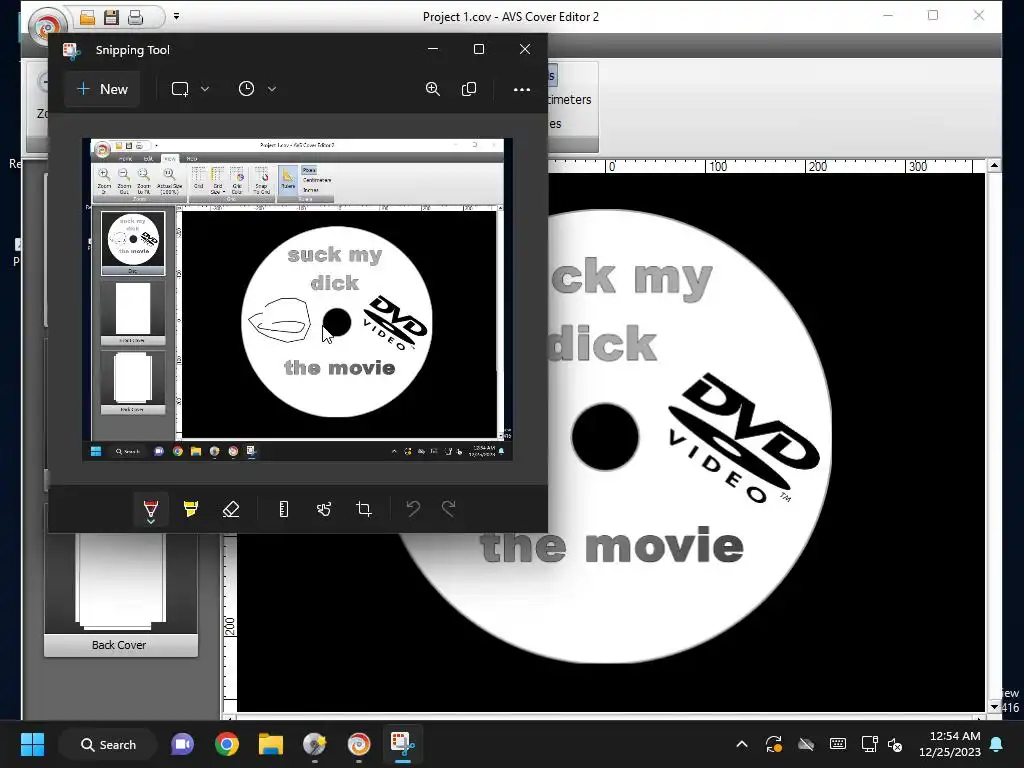This screenshot has height=768, width=1024.
Task: Open File Explorer from the taskbar
Action: click(271, 744)
